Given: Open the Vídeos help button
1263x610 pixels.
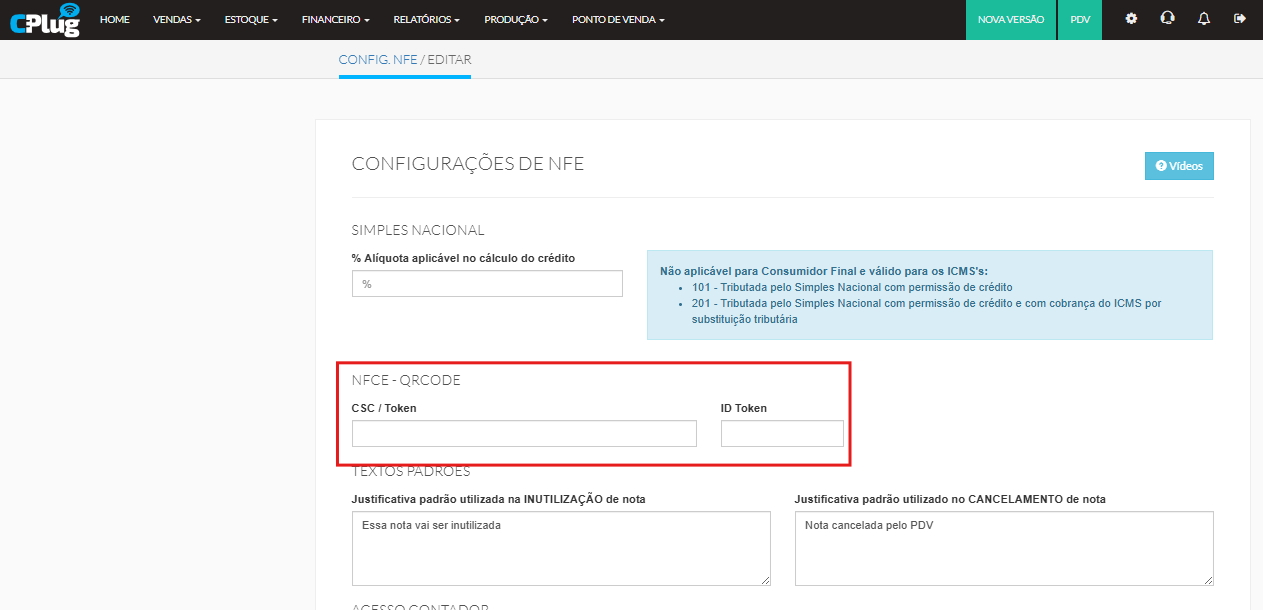Looking at the screenshot, I should pyautogui.click(x=1178, y=166).
